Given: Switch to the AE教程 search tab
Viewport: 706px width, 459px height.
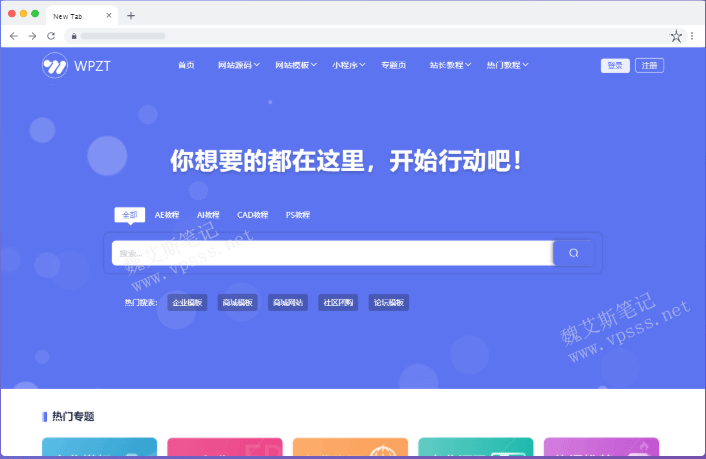Looking at the screenshot, I should [x=167, y=214].
